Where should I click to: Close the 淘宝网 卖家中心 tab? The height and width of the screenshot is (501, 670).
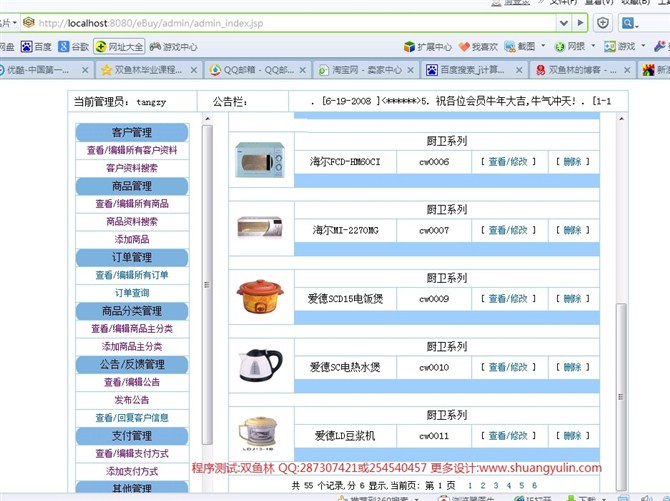coord(410,70)
